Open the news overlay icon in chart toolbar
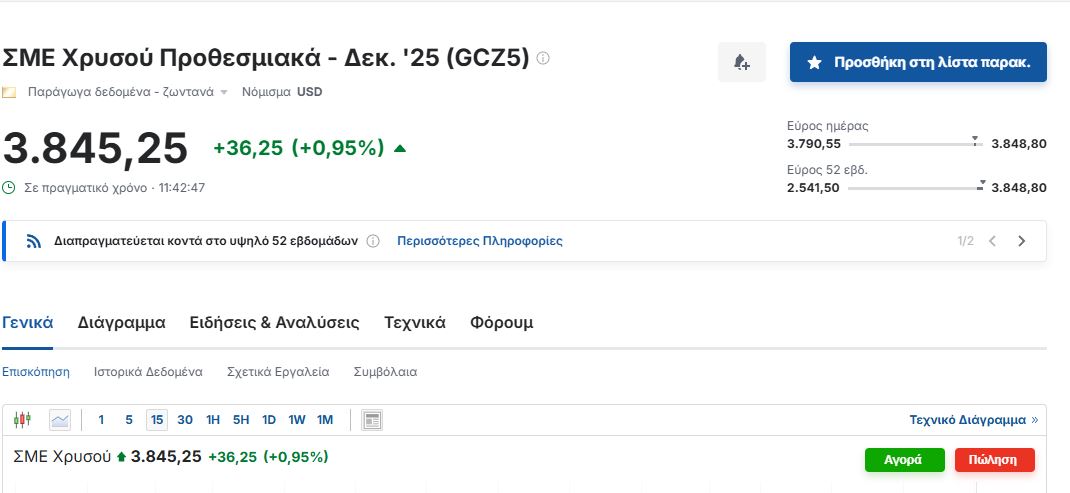 pyautogui.click(x=371, y=420)
